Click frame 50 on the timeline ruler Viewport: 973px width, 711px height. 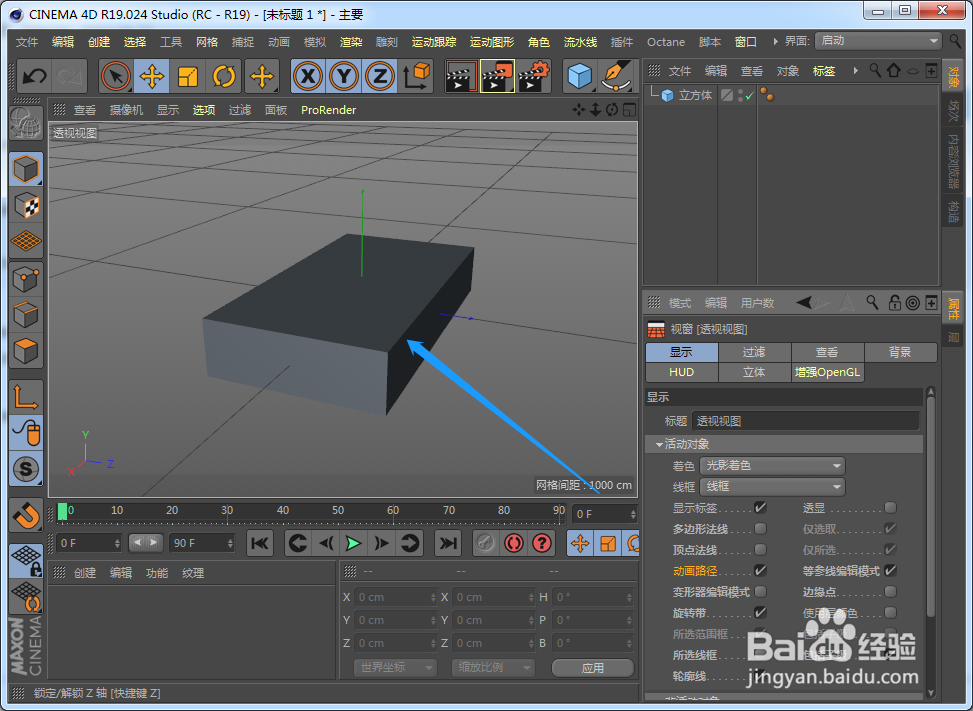[x=338, y=511]
